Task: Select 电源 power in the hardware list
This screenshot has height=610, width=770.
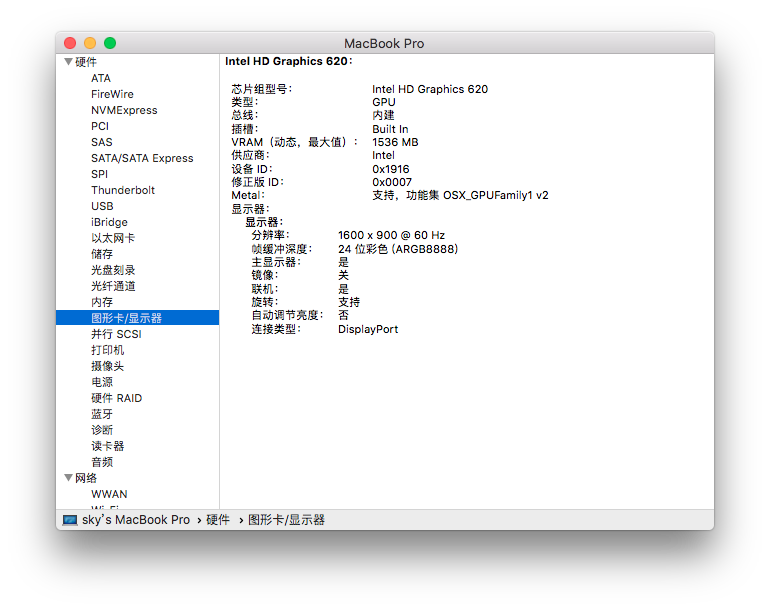Action: click(x=102, y=382)
